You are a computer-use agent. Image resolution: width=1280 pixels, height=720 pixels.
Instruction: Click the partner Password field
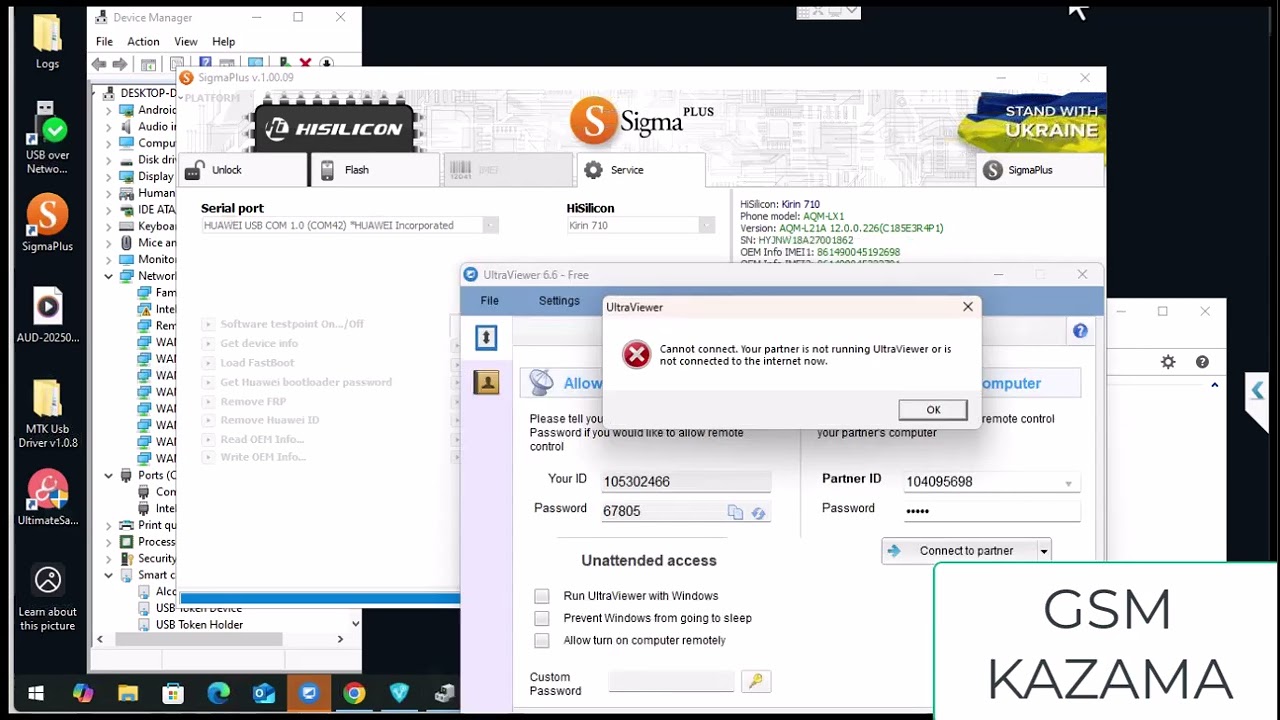point(991,511)
